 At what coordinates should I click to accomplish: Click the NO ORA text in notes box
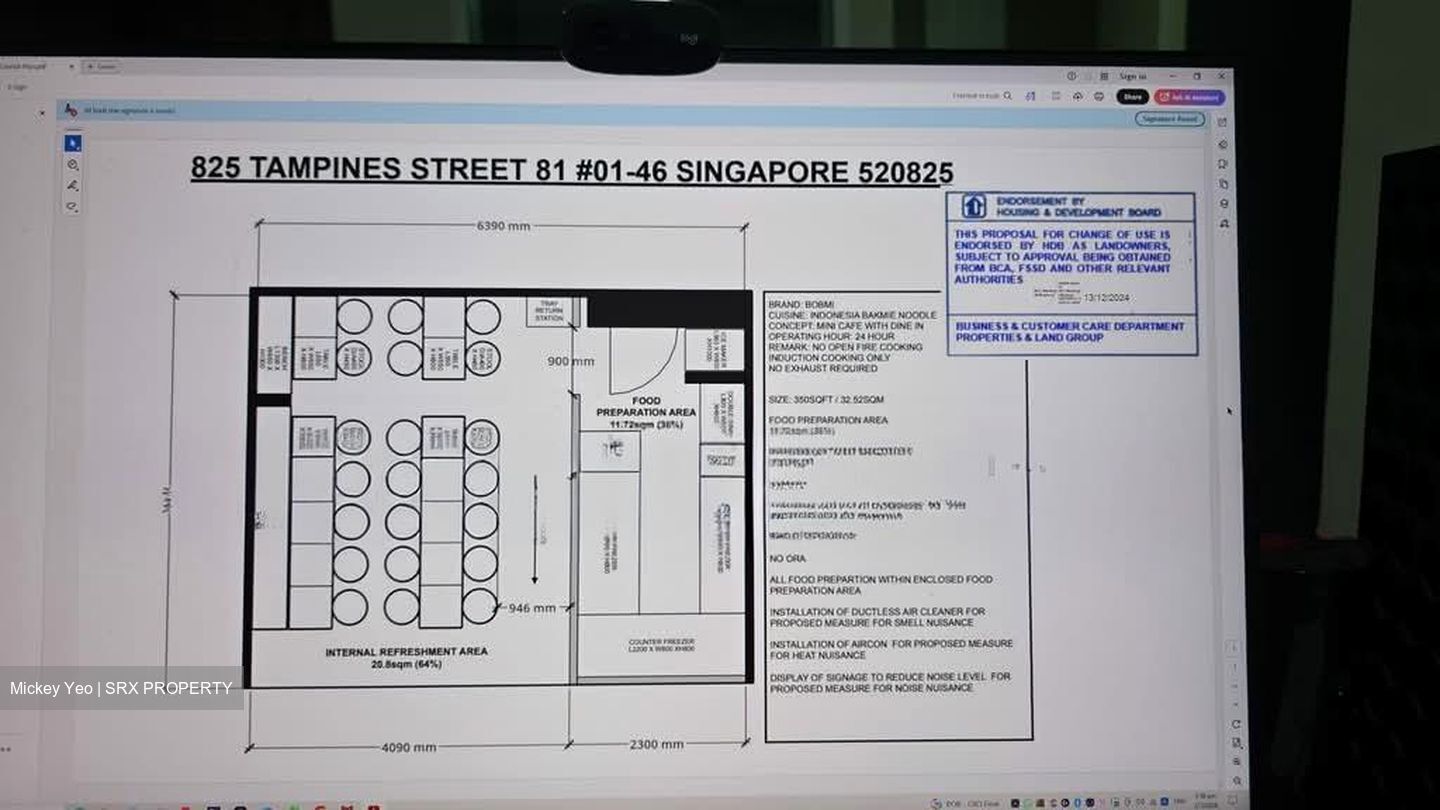pyautogui.click(x=787, y=558)
